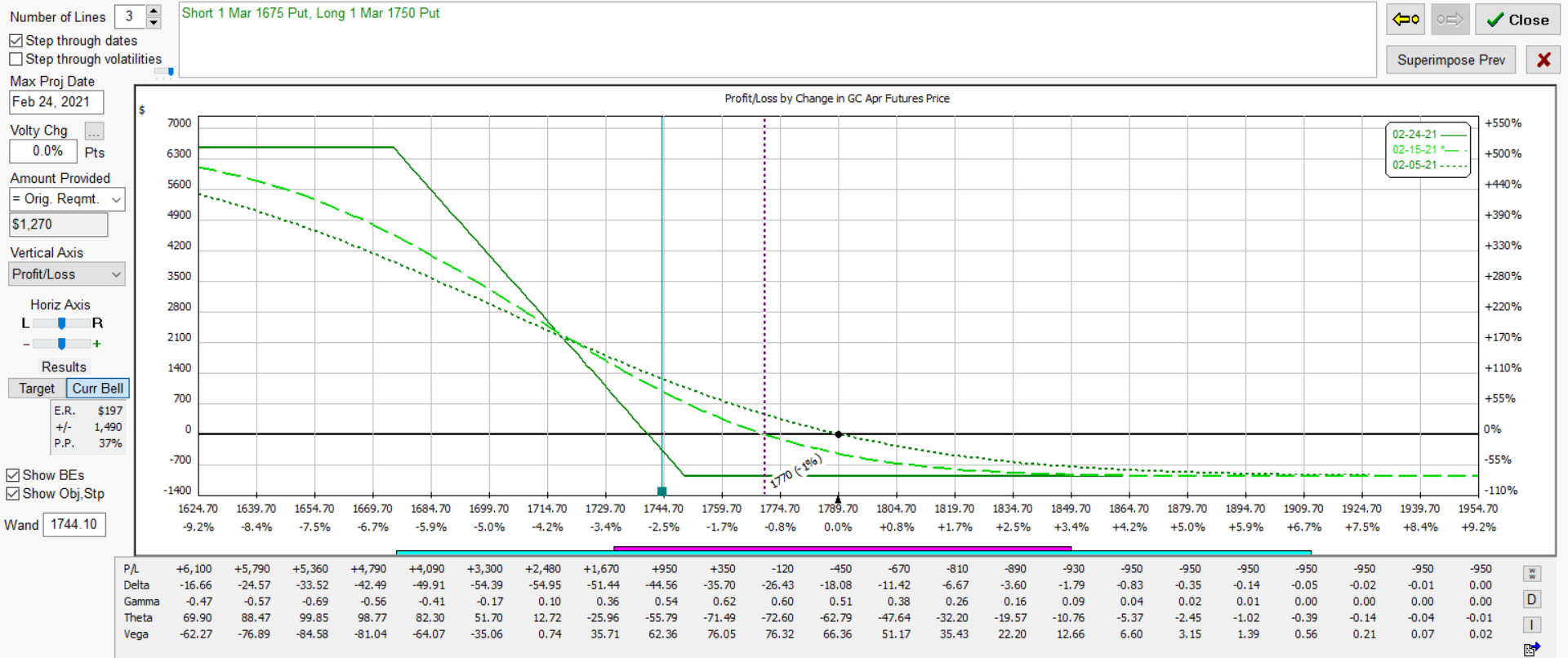Image resolution: width=1568 pixels, height=658 pixels.
Task: Uncheck Step through dates
Action: pyautogui.click(x=16, y=41)
